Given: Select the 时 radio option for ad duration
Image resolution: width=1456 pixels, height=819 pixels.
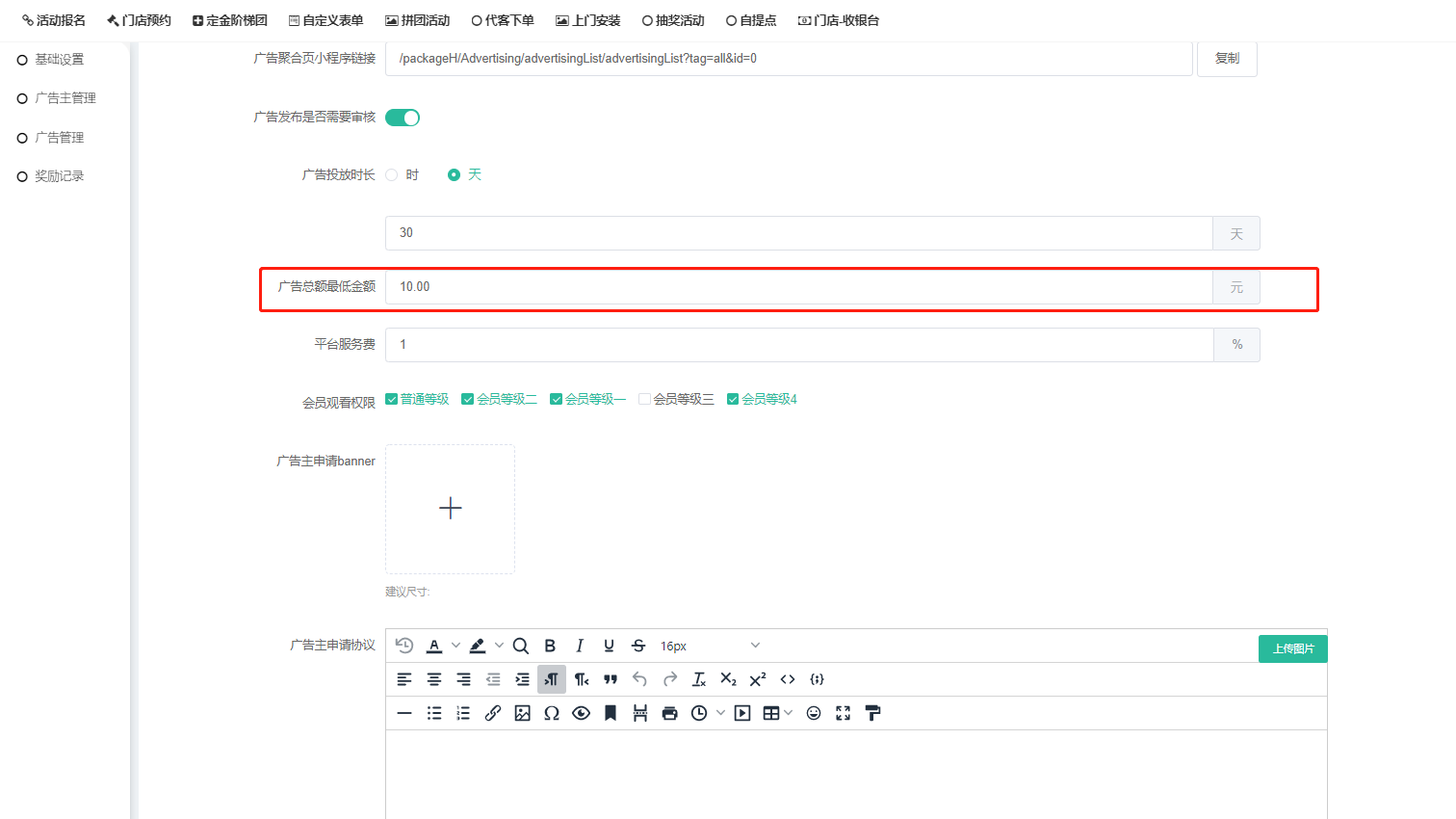Looking at the screenshot, I should pyautogui.click(x=392, y=175).
